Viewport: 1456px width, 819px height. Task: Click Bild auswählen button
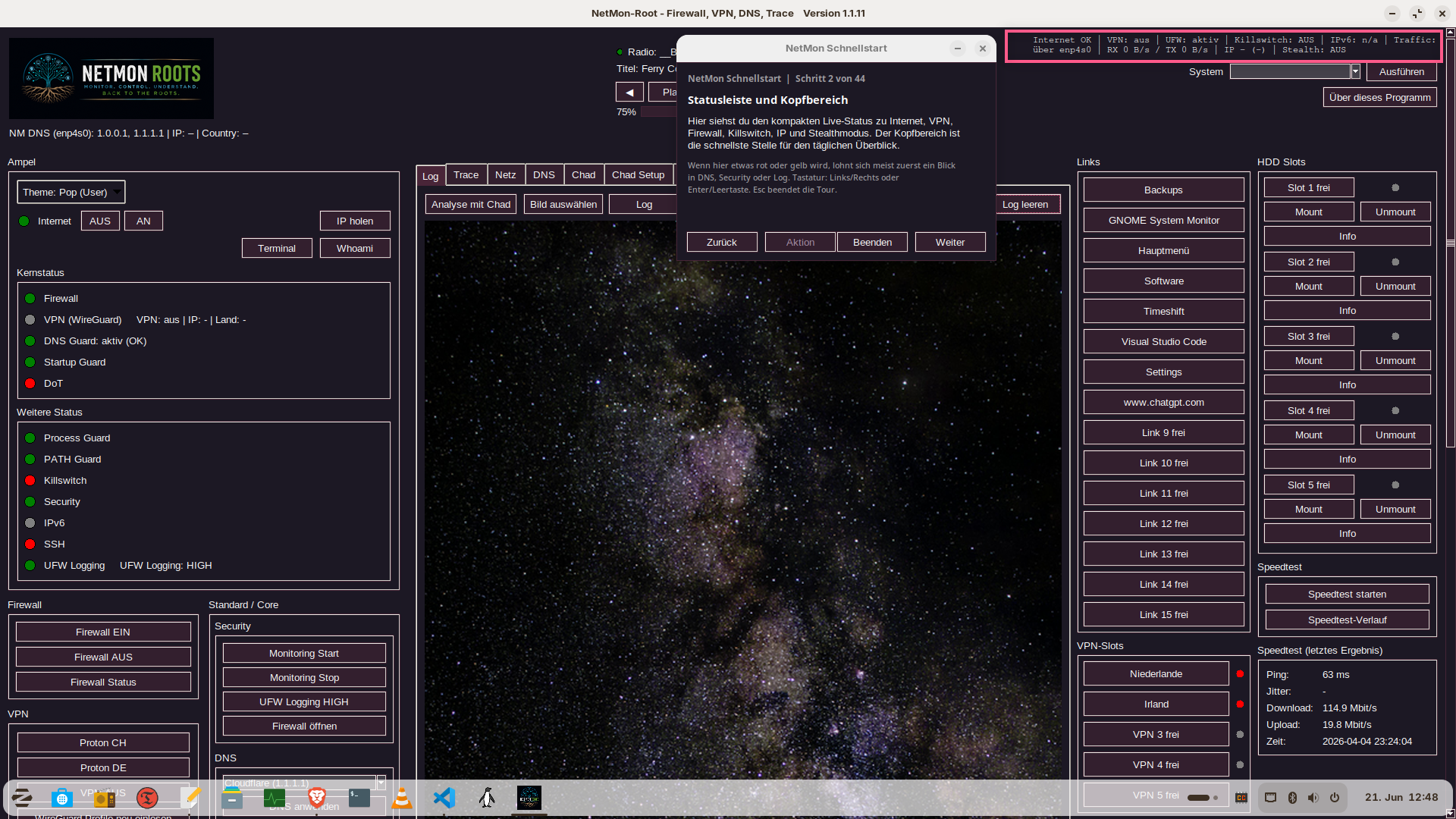(x=563, y=204)
